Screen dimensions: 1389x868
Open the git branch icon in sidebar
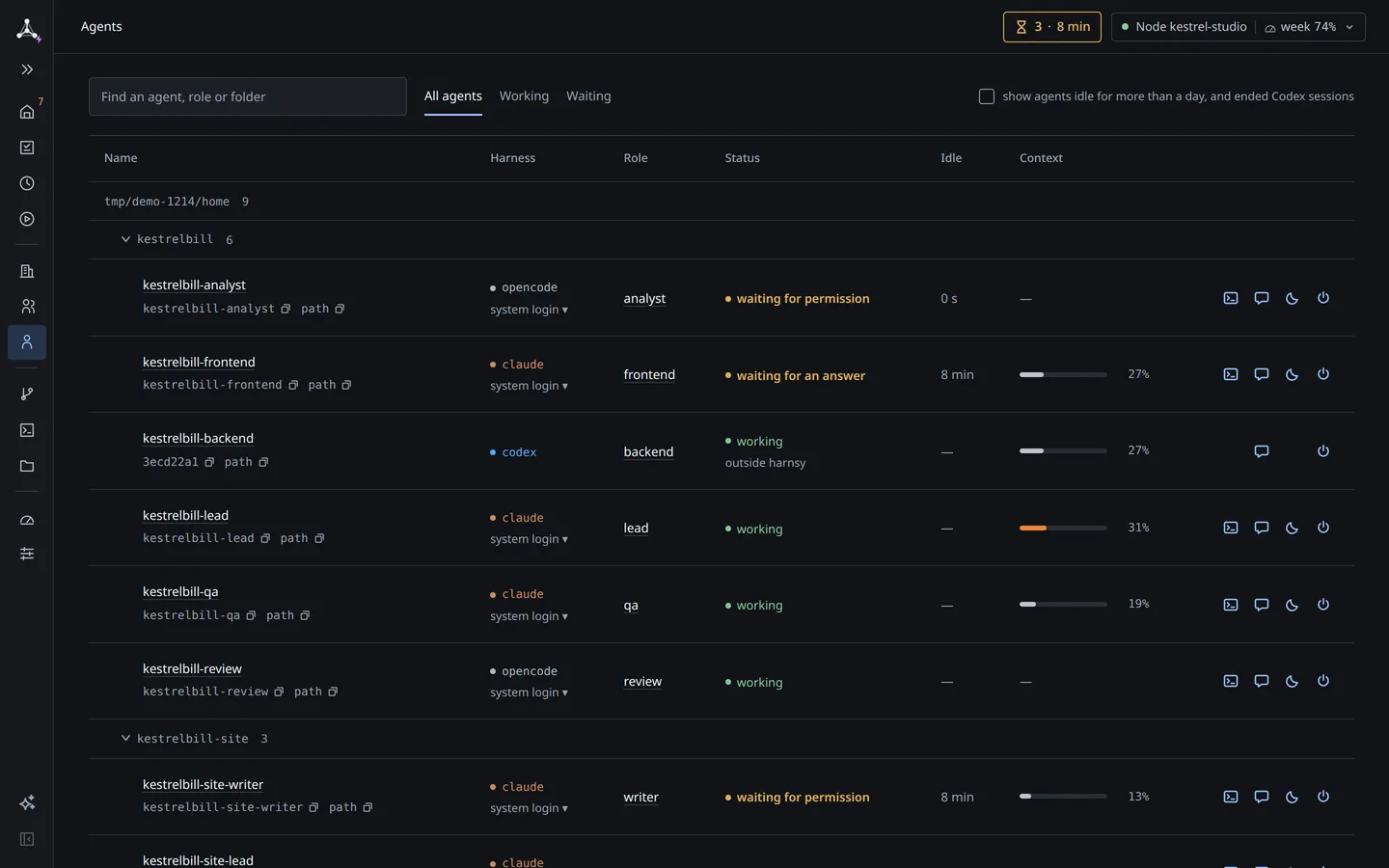coord(27,393)
